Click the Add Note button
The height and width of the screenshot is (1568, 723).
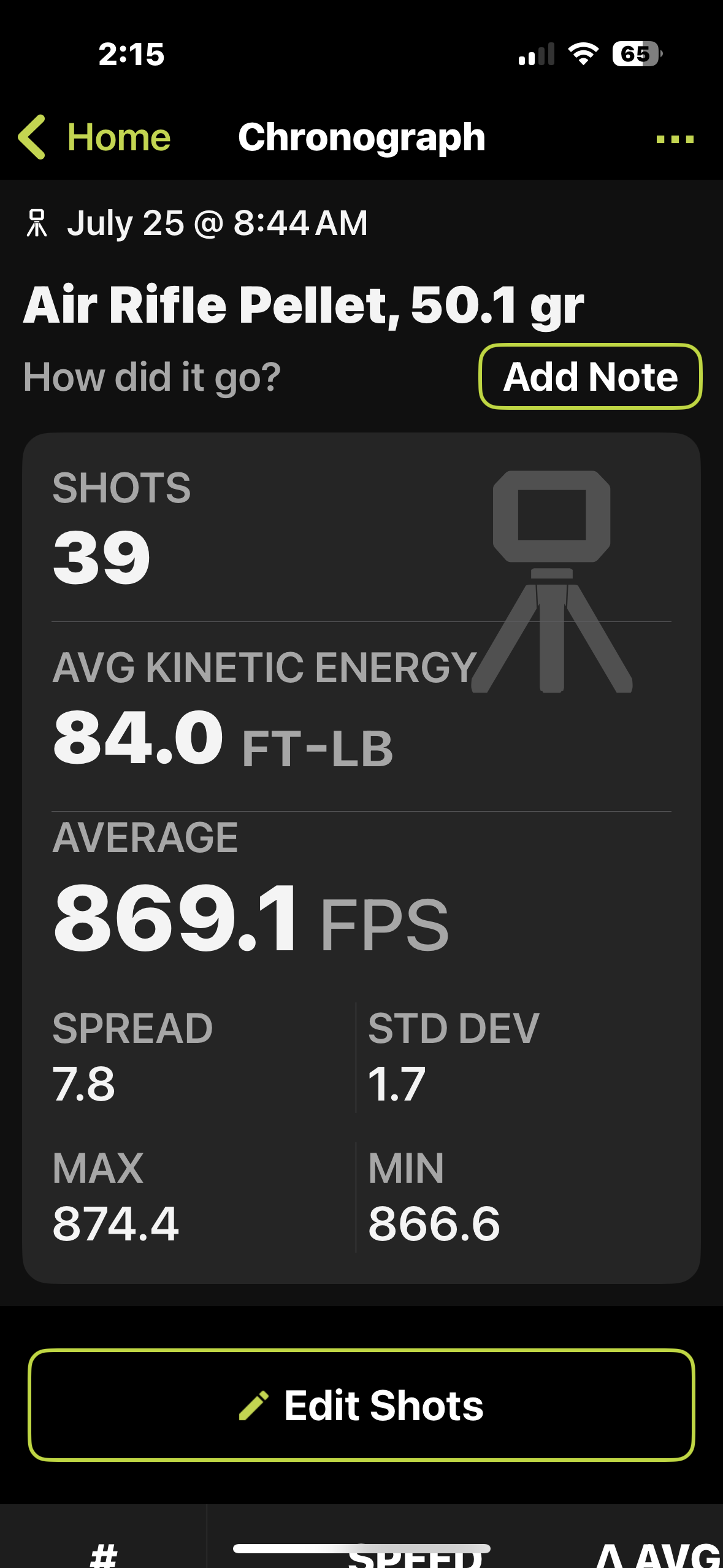tap(590, 376)
